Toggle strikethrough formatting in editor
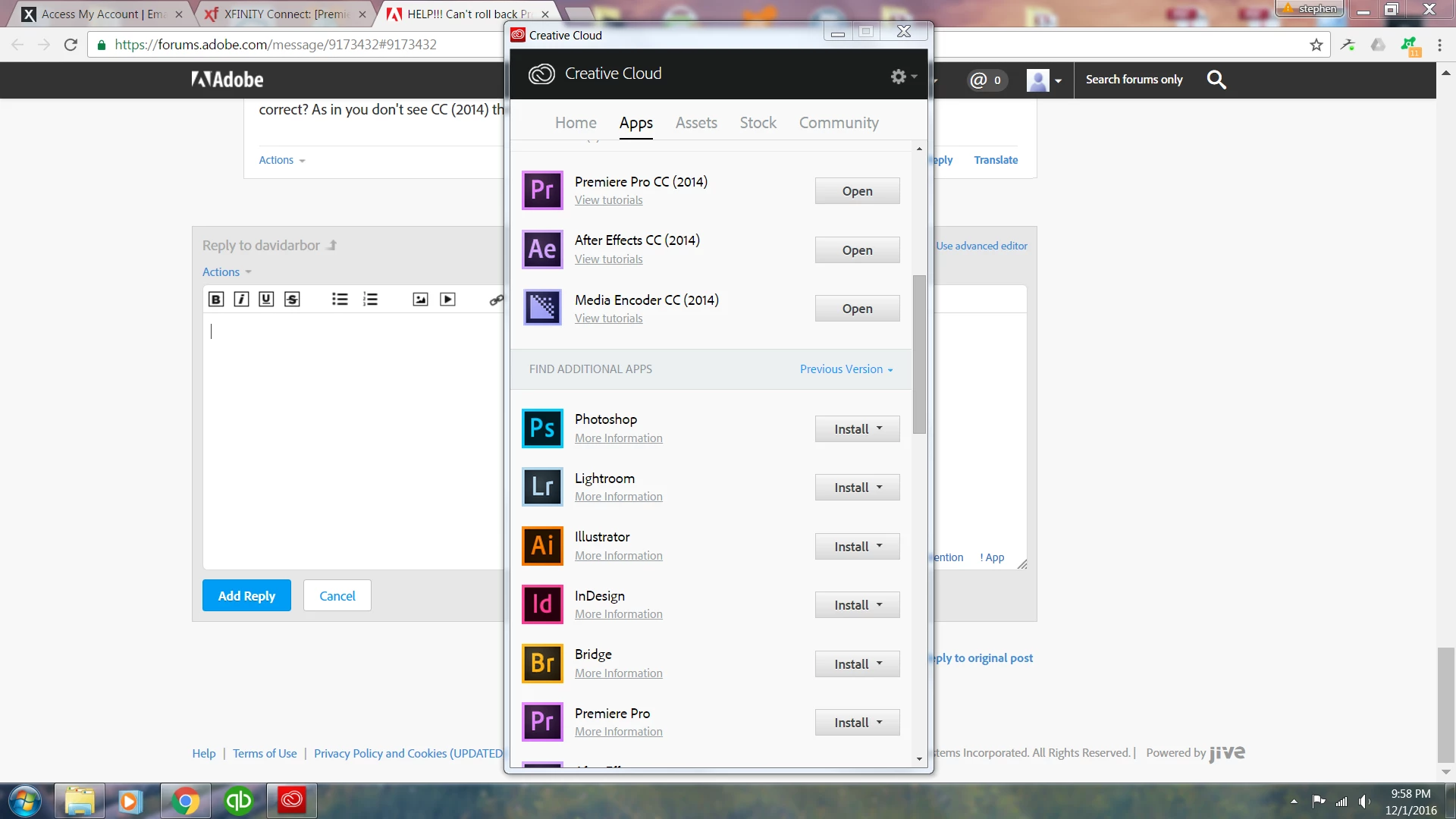The height and width of the screenshot is (819, 1456). (x=292, y=300)
